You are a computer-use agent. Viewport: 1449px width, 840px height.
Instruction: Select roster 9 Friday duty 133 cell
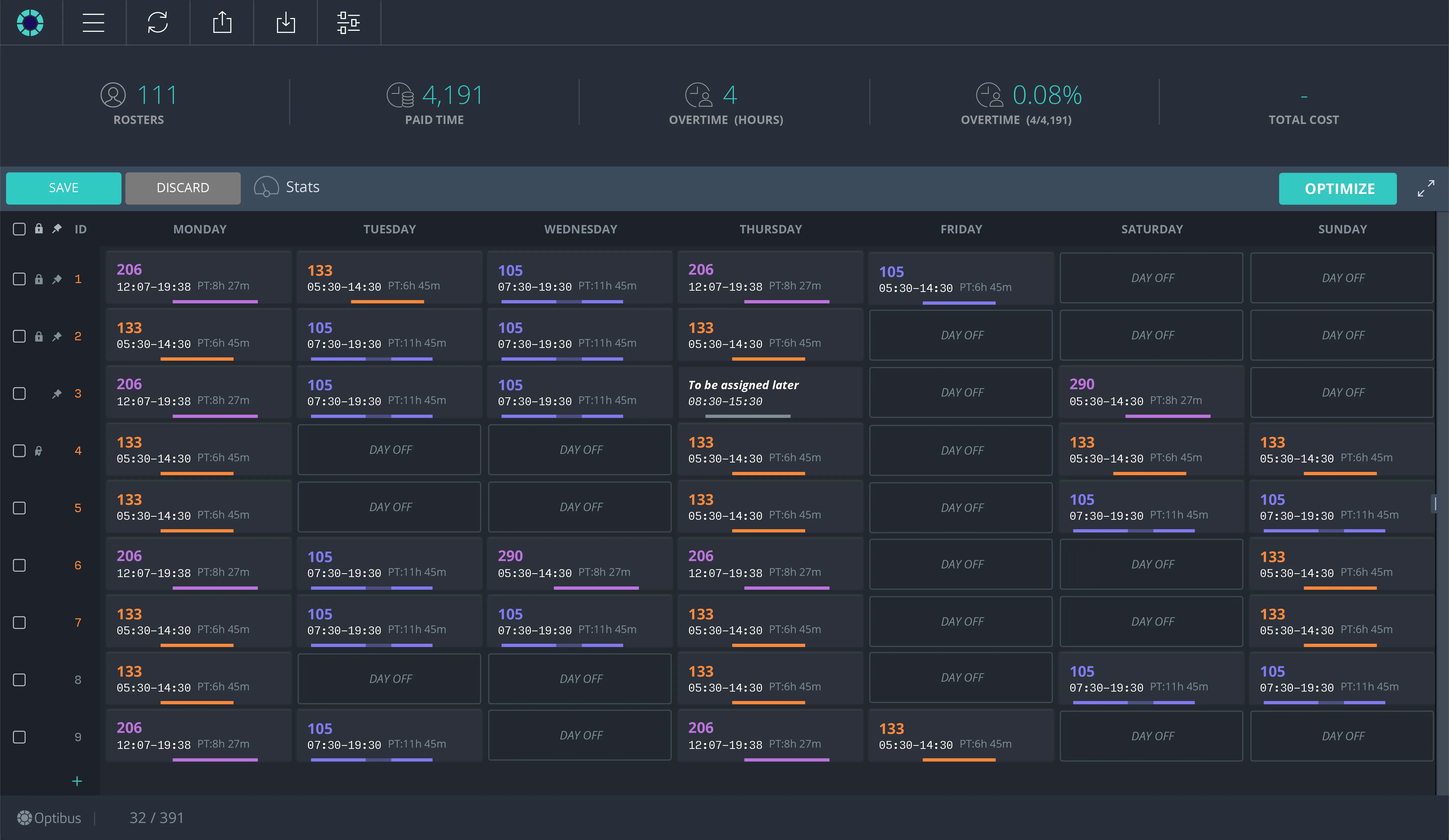click(x=961, y=736)
